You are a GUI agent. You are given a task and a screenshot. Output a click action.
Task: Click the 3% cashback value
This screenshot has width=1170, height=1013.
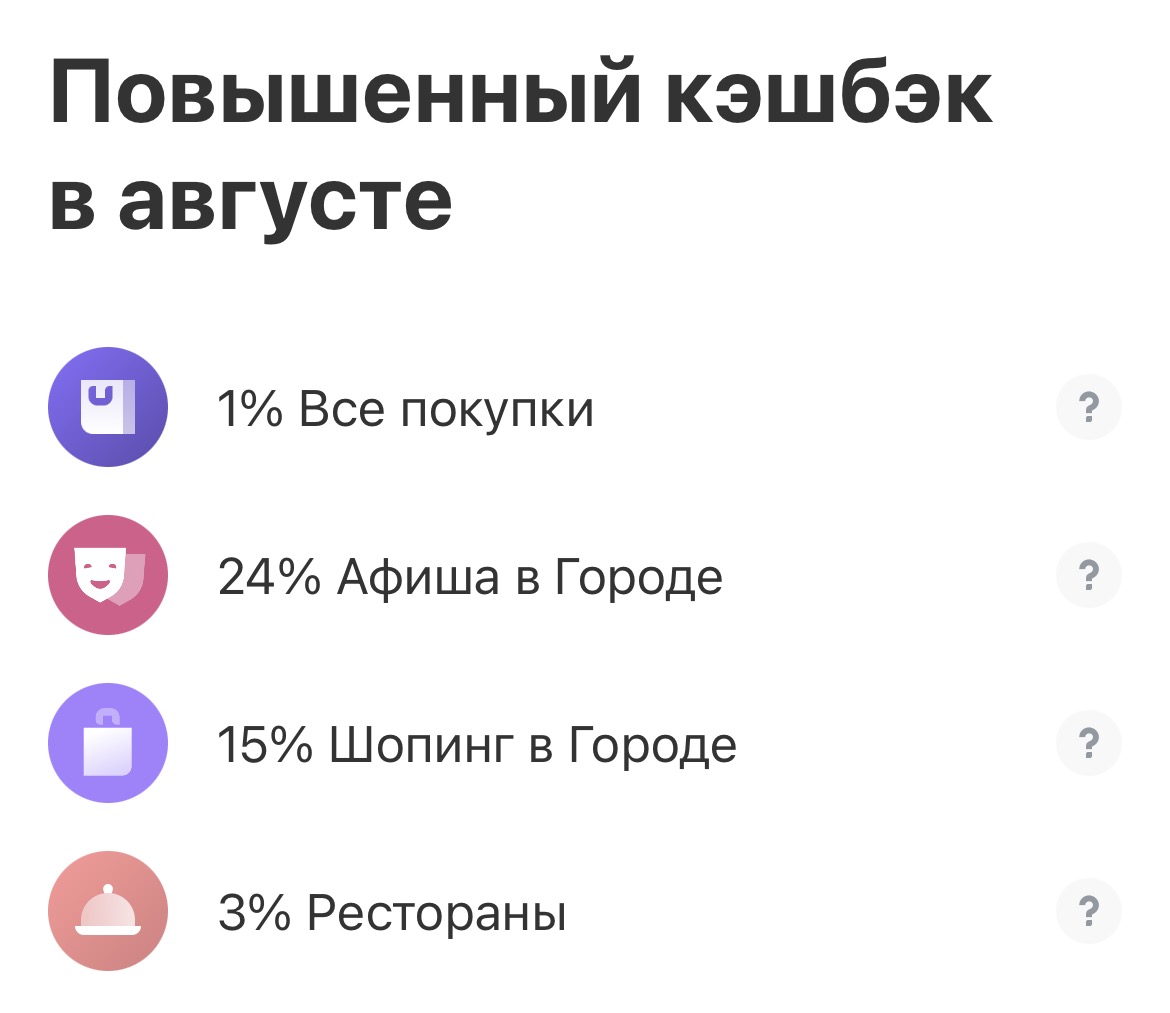click(254, 912)
